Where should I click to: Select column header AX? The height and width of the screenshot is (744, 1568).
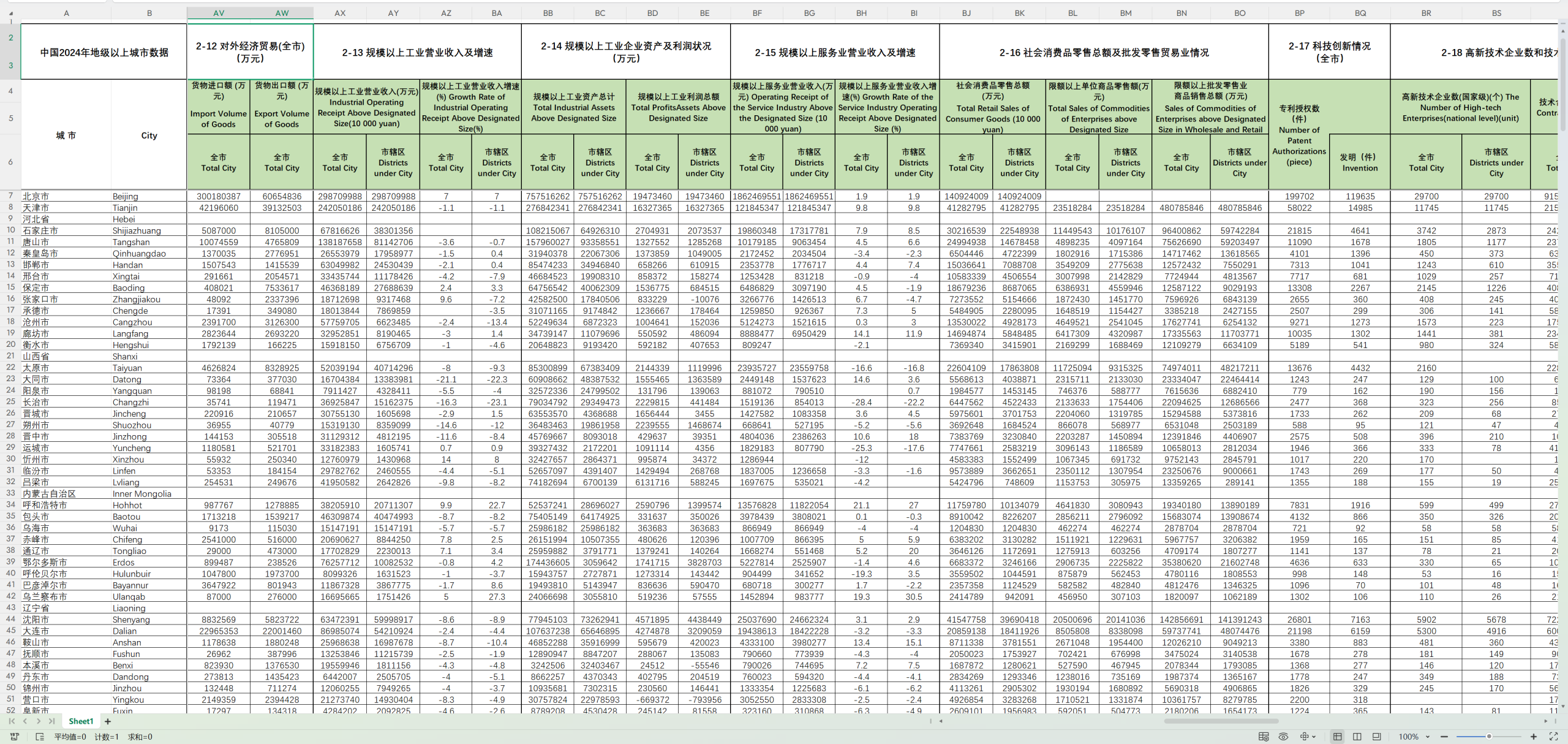pos(340,13)
